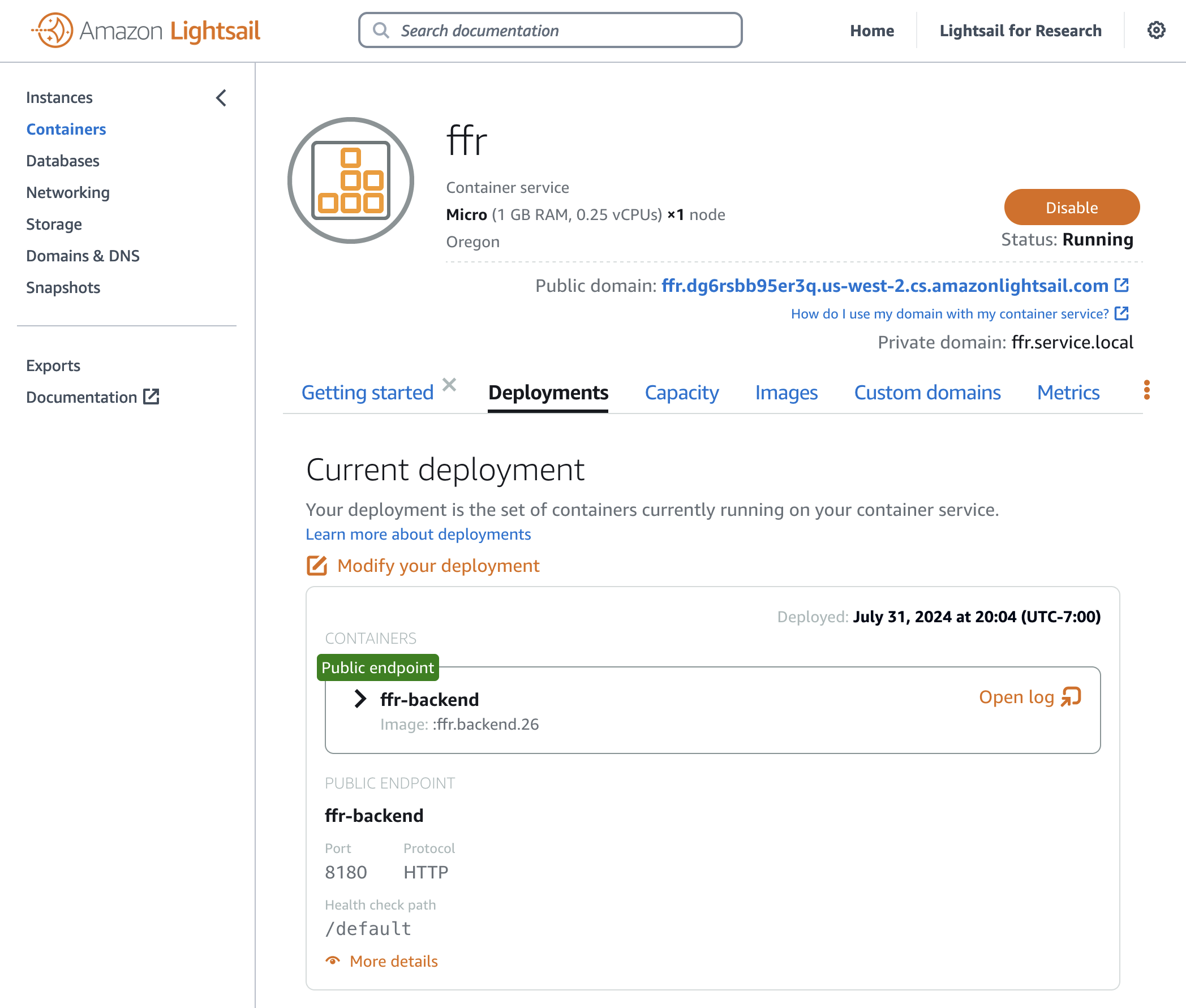
Task: Open Learn more about deployments link
Action: (418, 534)
